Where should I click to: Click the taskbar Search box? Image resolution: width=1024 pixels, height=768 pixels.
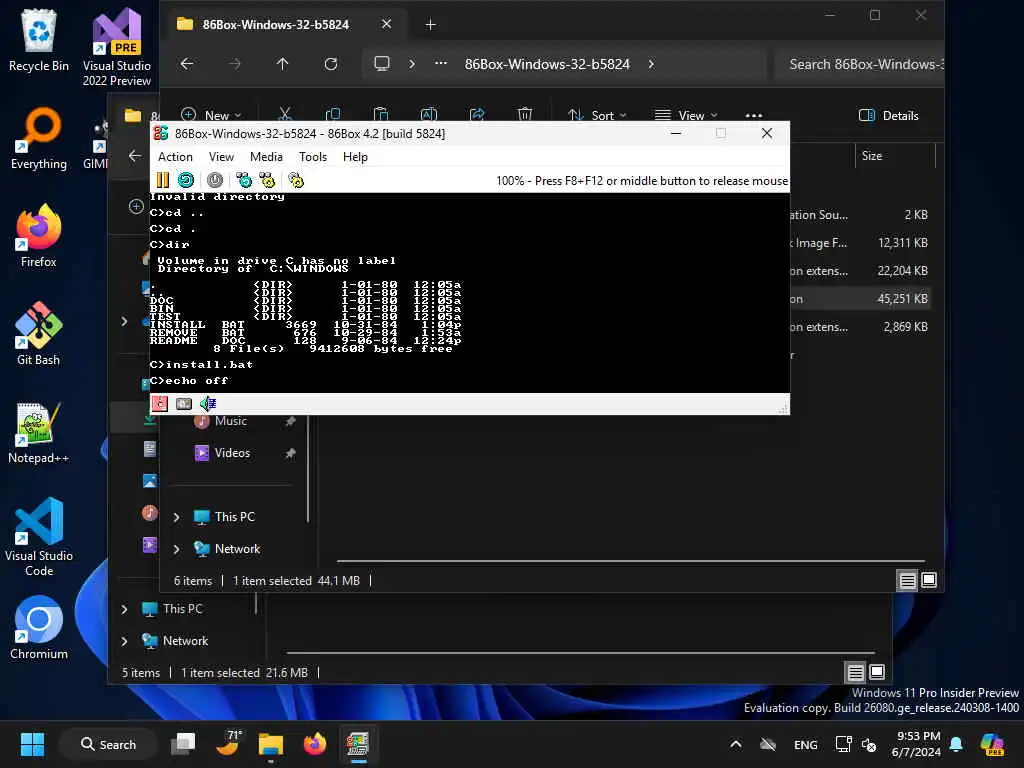(108, 744)
